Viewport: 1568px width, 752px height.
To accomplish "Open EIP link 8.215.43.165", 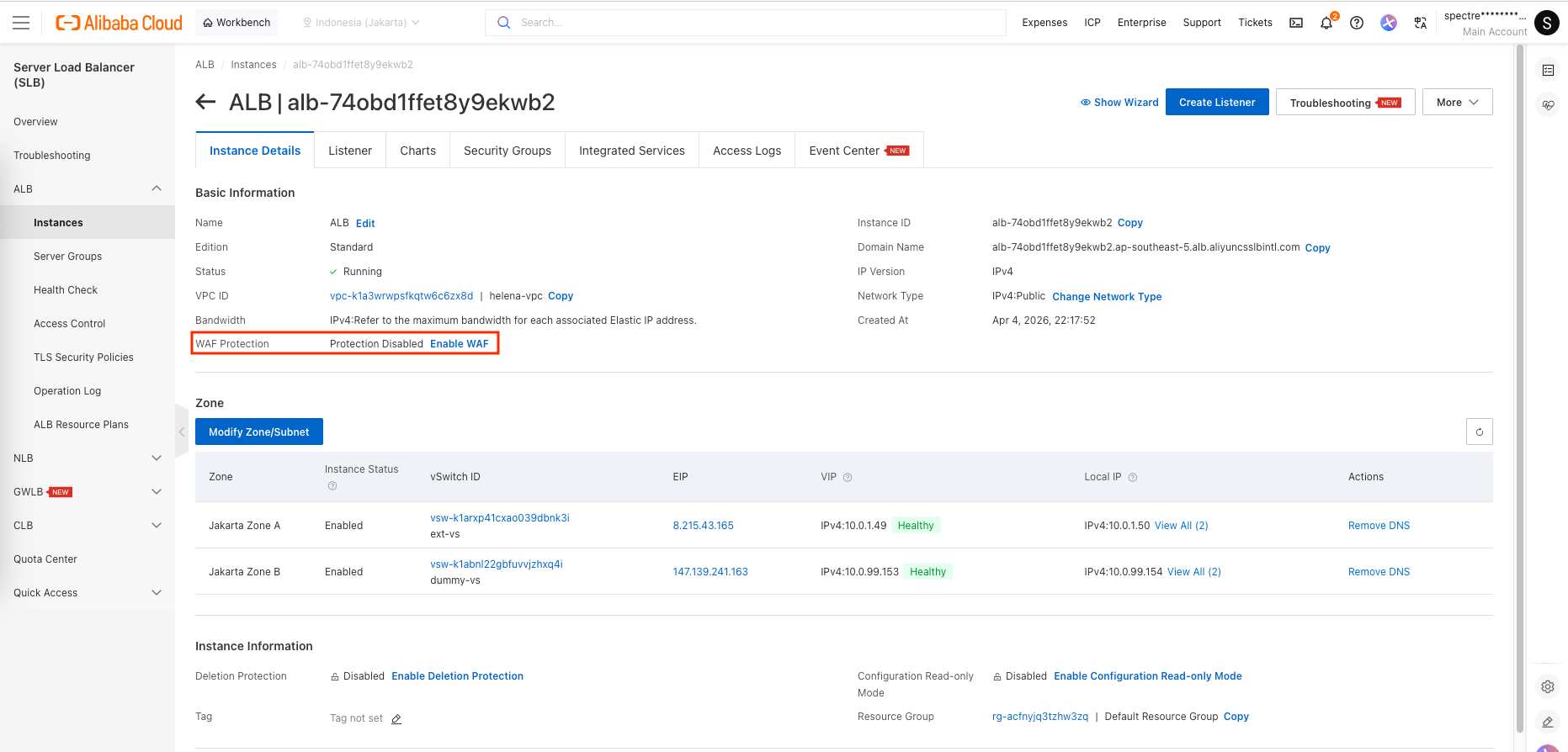I will [703, 526].
